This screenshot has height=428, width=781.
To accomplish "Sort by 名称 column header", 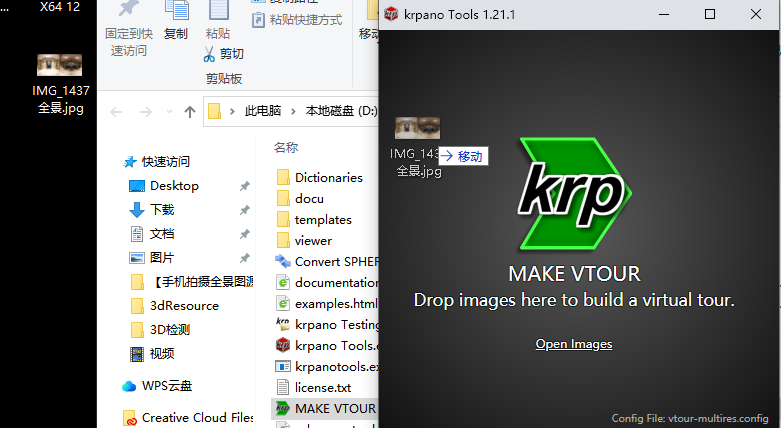I will tap(286, 147).
